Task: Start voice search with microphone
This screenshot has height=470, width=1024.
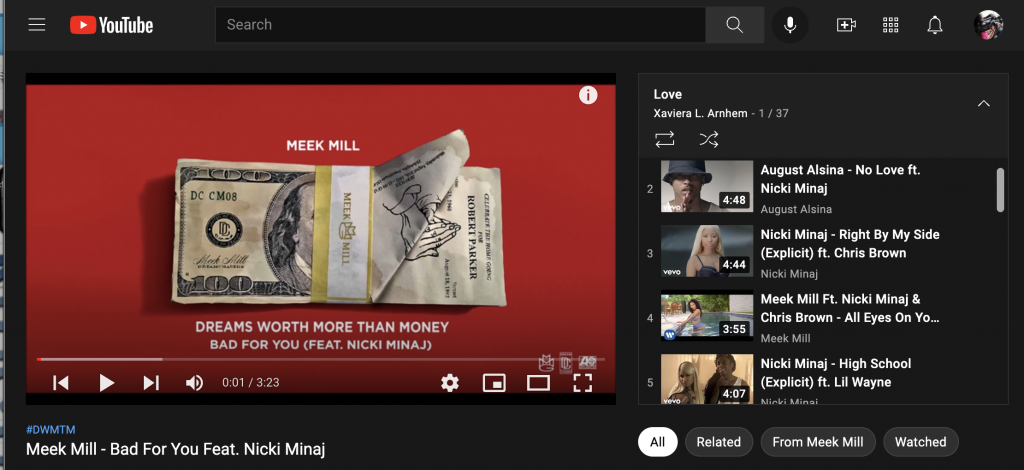Action: 790,25
